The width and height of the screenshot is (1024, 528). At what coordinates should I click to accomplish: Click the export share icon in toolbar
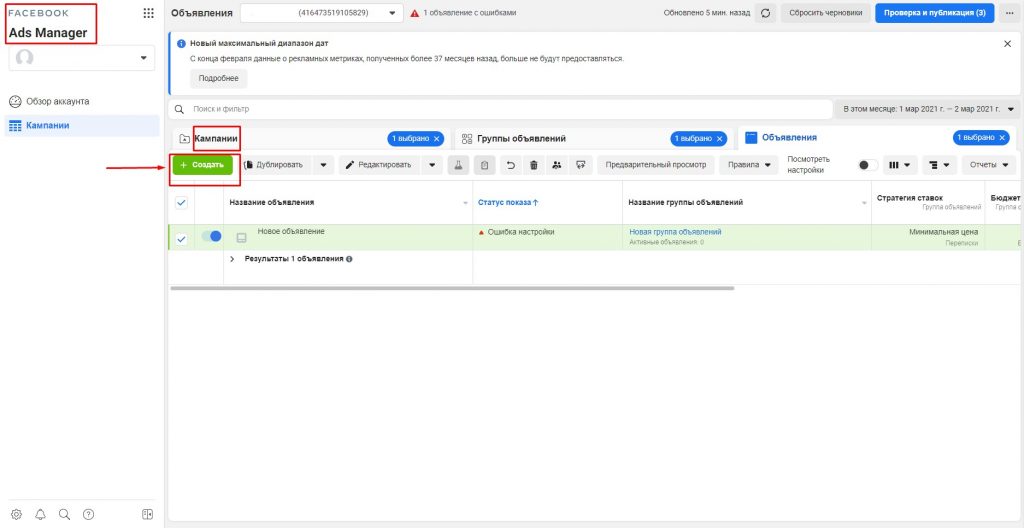(x=580, y=165)
